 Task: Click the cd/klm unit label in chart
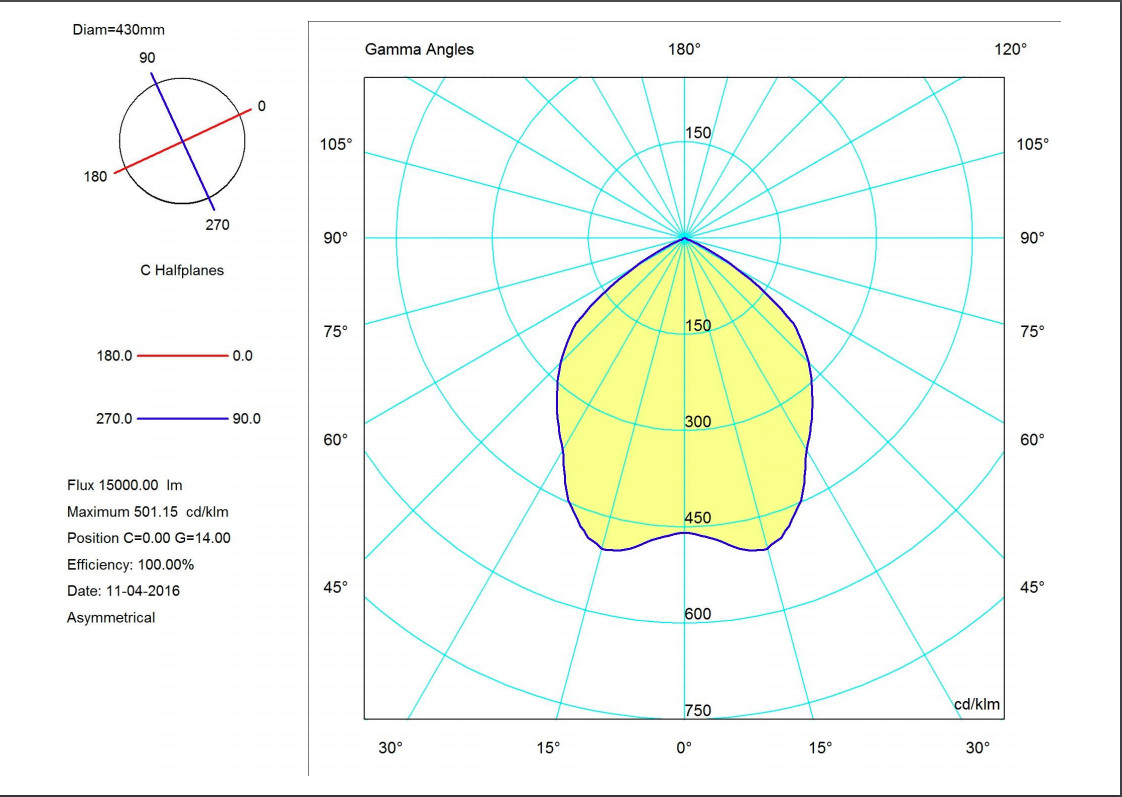coord(976,705)
